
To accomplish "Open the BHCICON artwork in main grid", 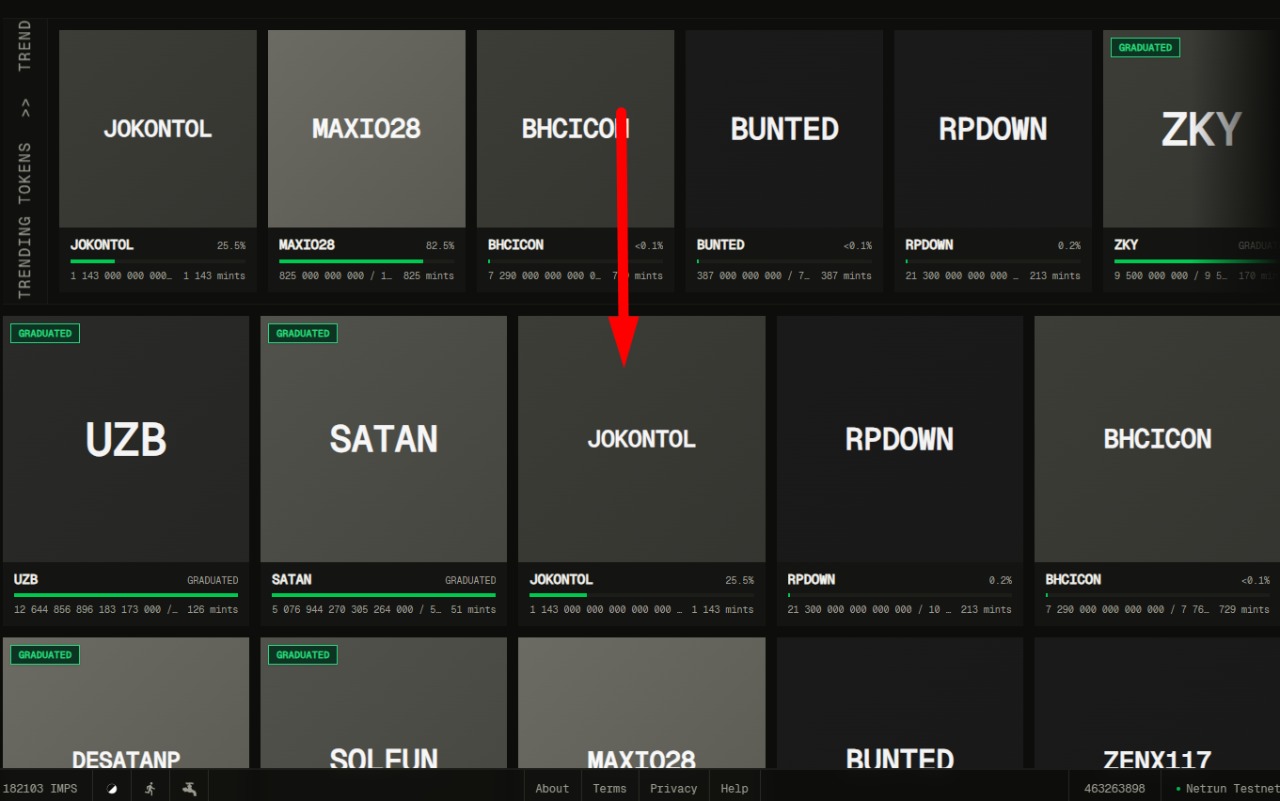I will coord(1157,439).
